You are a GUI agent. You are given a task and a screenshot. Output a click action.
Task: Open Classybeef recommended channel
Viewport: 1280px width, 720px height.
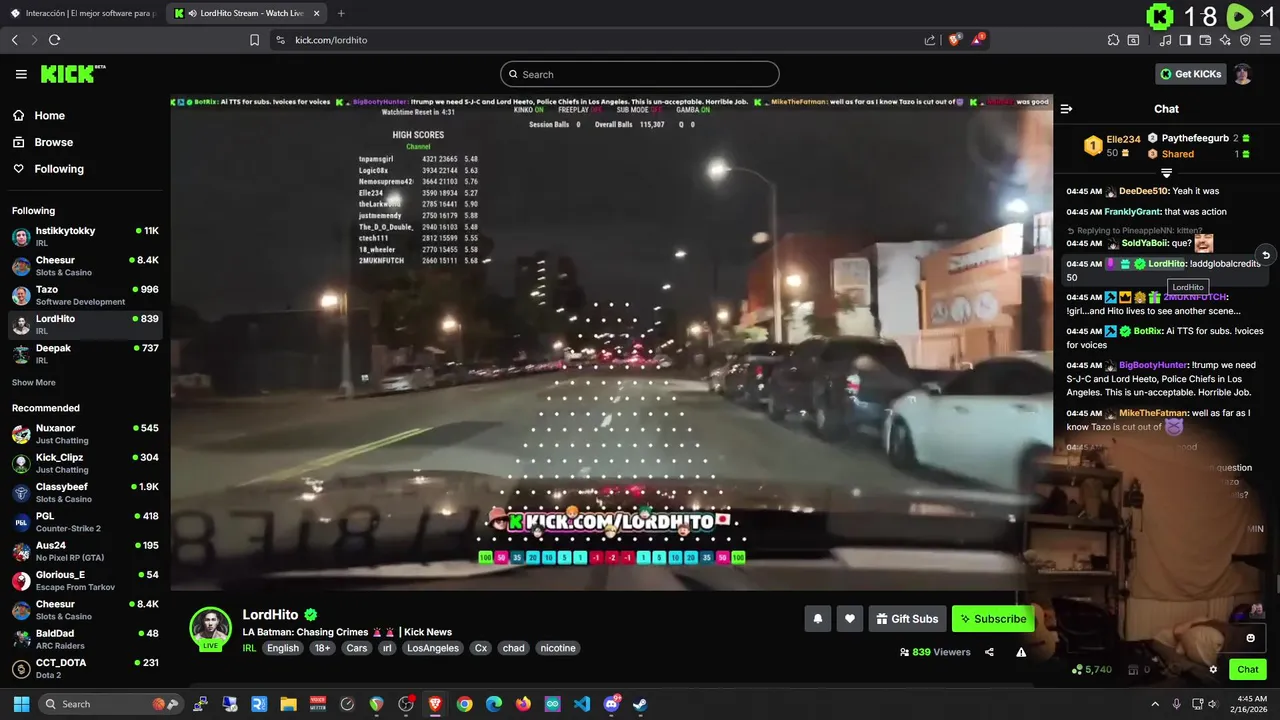tap(85, 492)
